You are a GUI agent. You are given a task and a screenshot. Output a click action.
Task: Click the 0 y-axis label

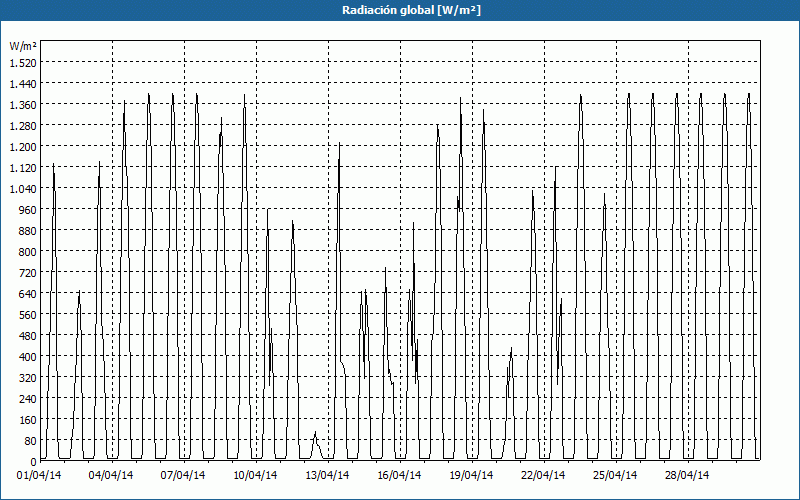tap(34, 462)
